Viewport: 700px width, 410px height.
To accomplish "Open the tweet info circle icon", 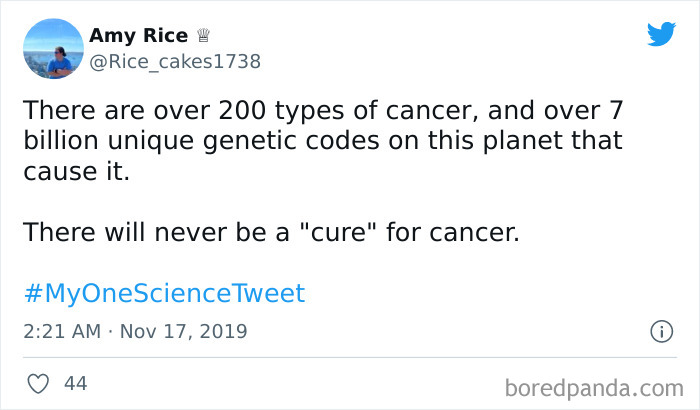I will tap(660, 330).
